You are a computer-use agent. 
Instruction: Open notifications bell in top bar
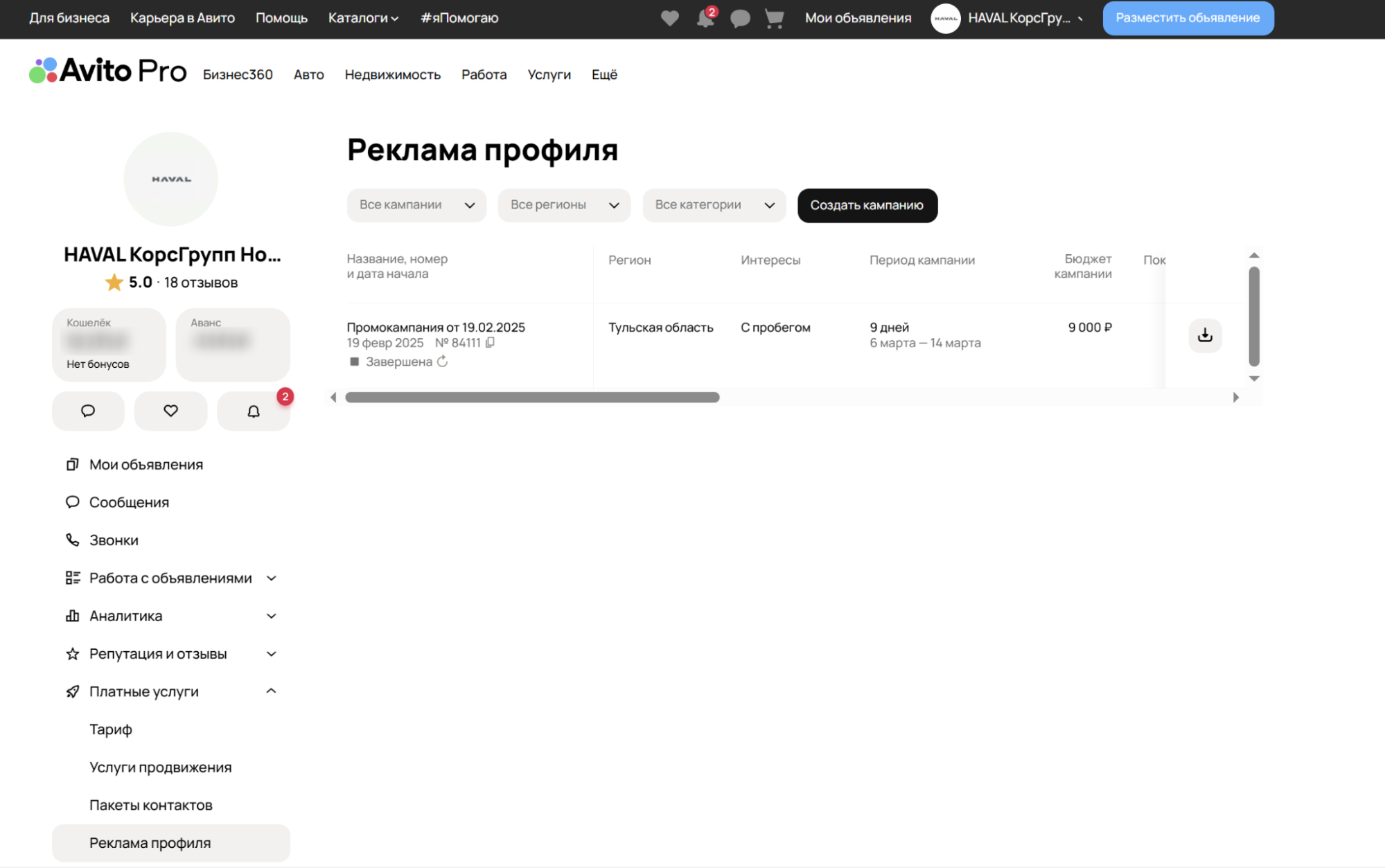tap(705, 18)
